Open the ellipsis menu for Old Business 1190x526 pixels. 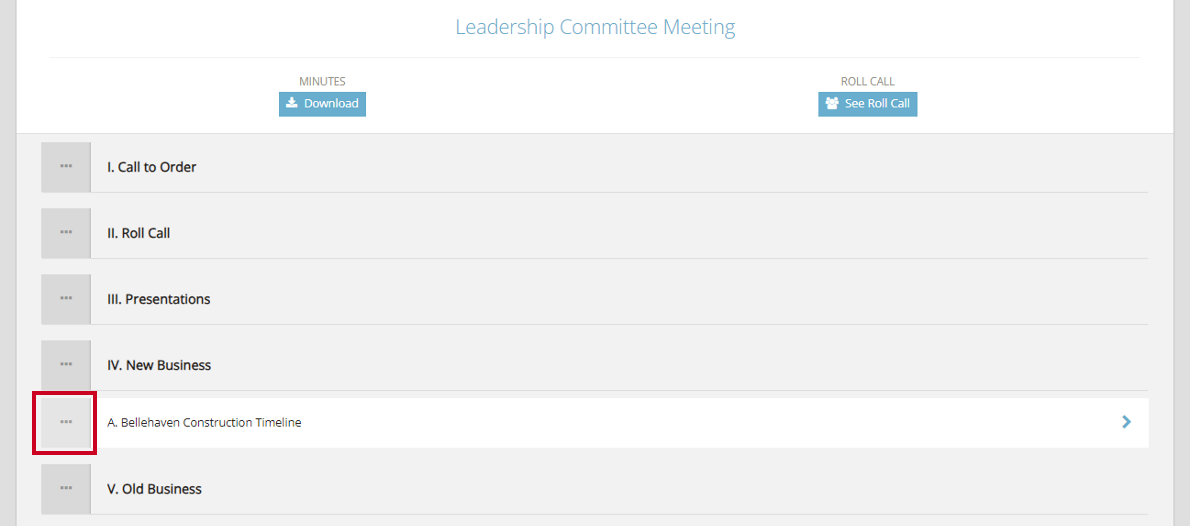point(66,489)
